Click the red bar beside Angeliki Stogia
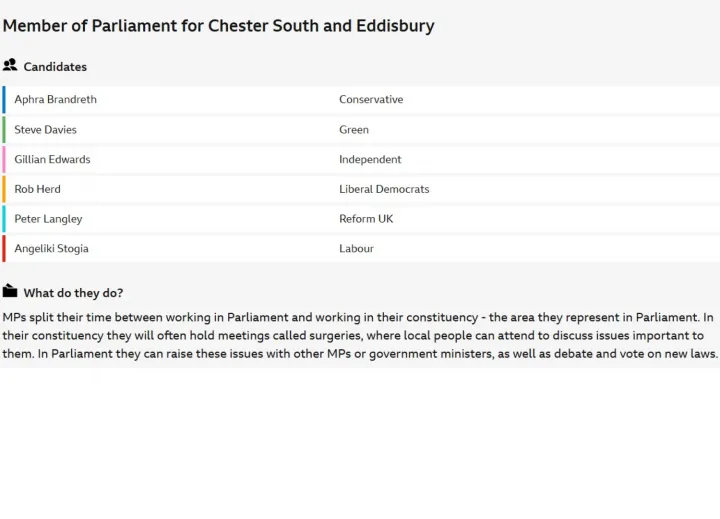 [4, 249]
